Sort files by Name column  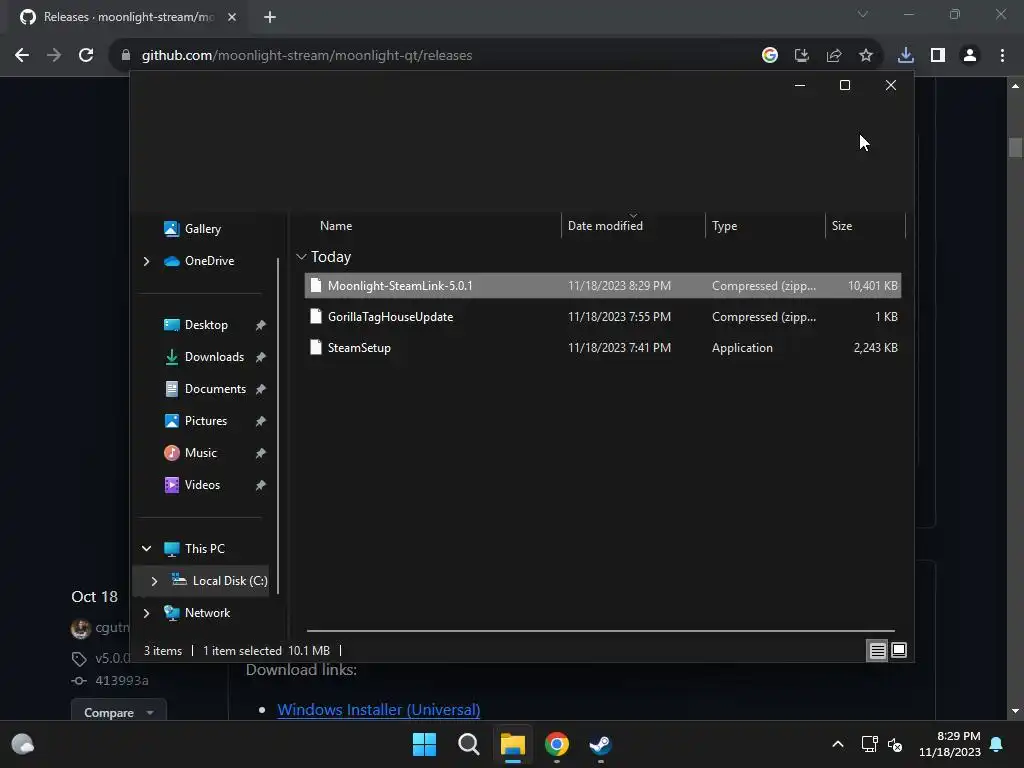coord(336,226)
